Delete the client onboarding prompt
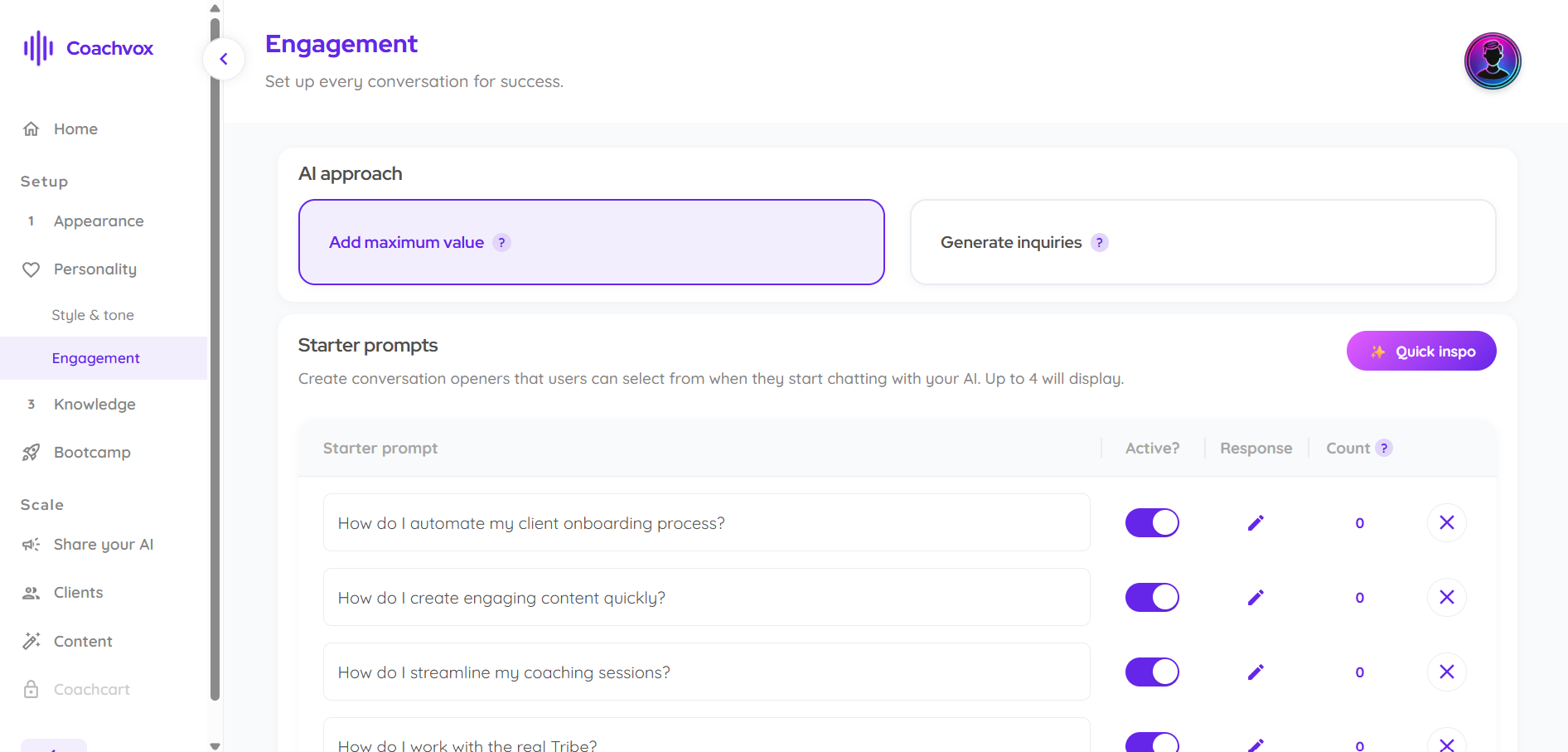The image size is (1568, 752). (1447, 523)
